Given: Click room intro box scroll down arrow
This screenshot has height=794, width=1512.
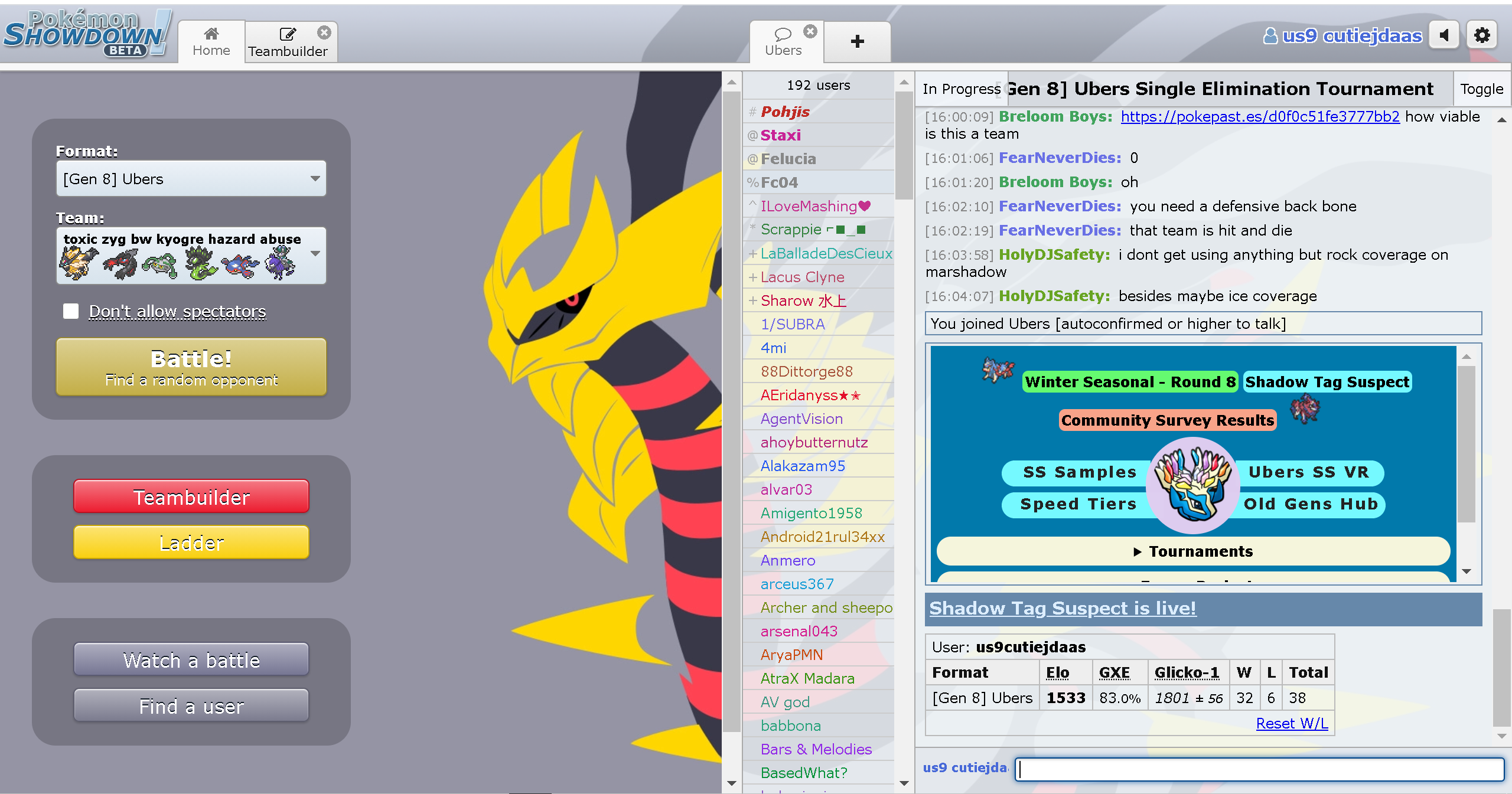Looking at the screenshot, I should [x=1466, y=571].
